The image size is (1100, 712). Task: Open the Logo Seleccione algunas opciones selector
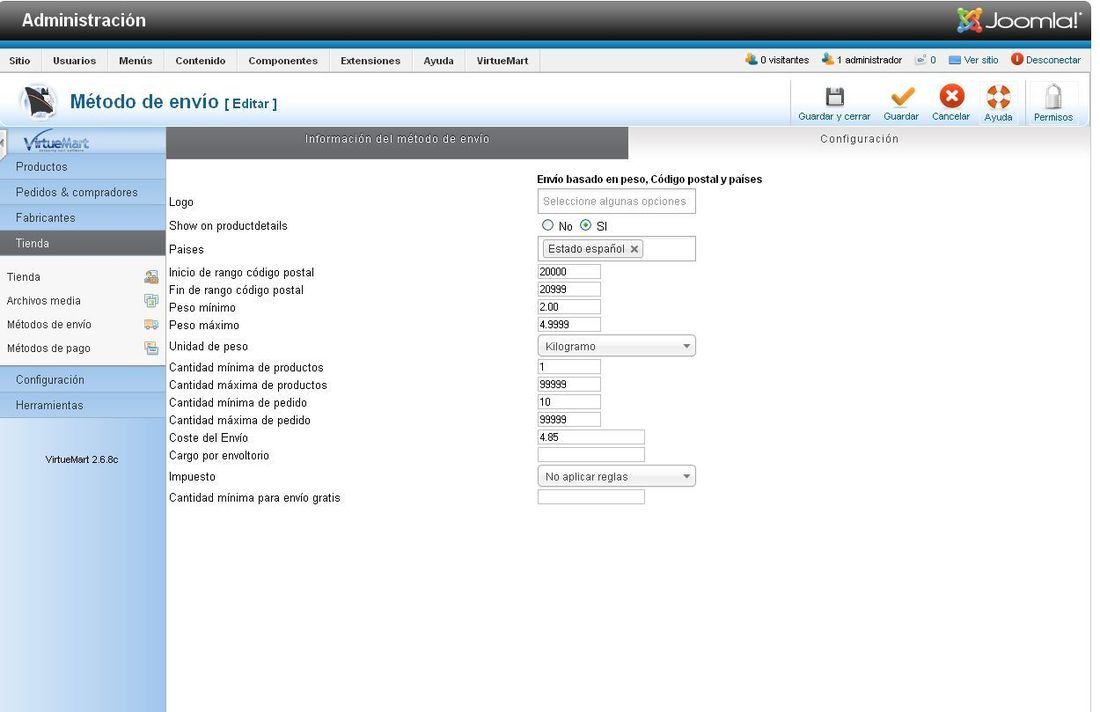616,201
